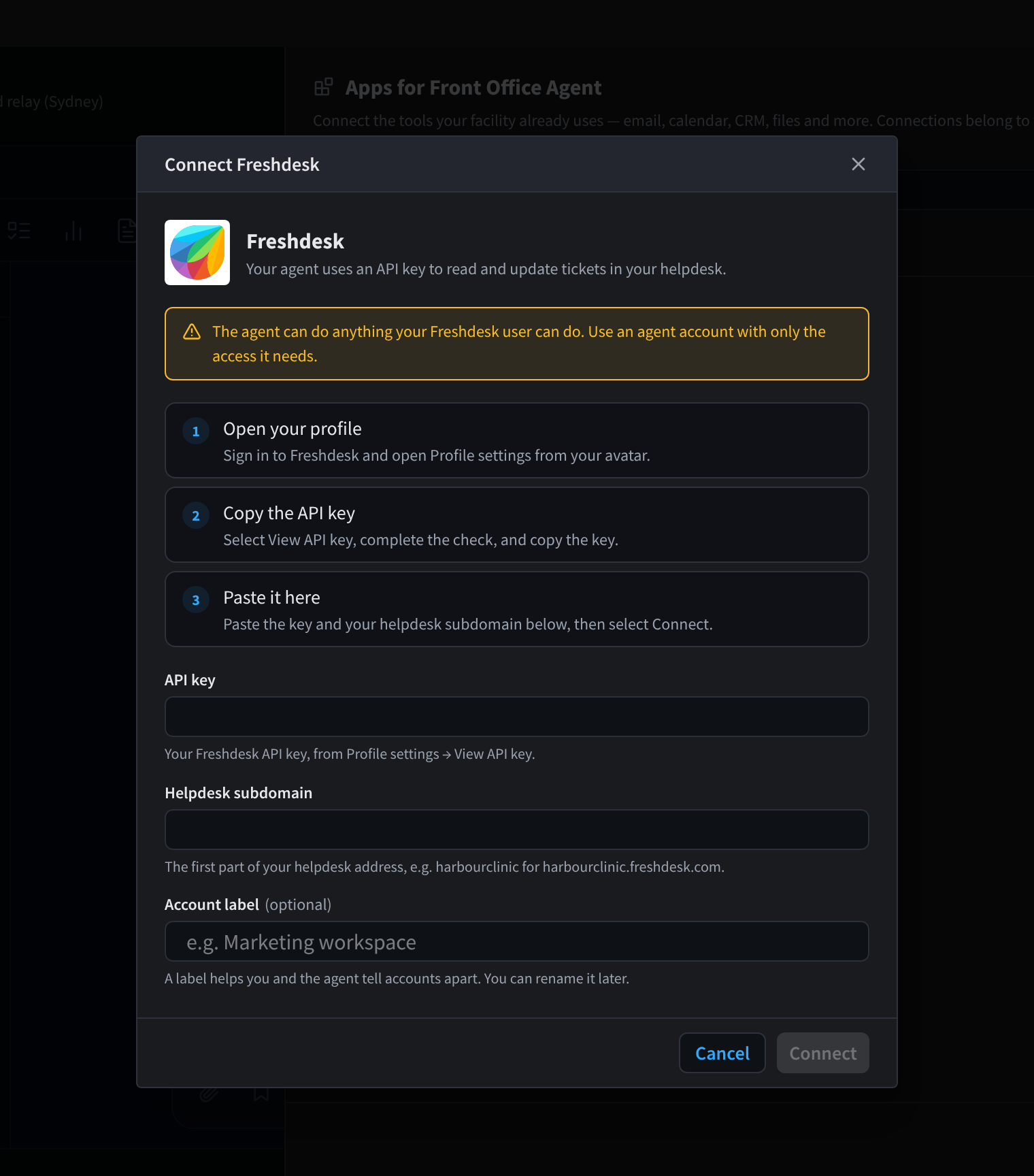Click the "Helpdesk subdomain" label
This screenshot has width=1034, height=1176.
click(238, 793)
